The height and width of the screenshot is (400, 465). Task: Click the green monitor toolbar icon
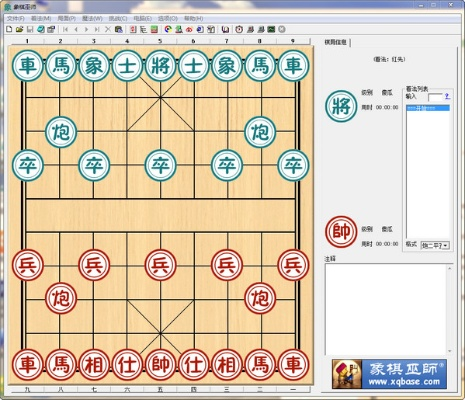pos(271,29)
